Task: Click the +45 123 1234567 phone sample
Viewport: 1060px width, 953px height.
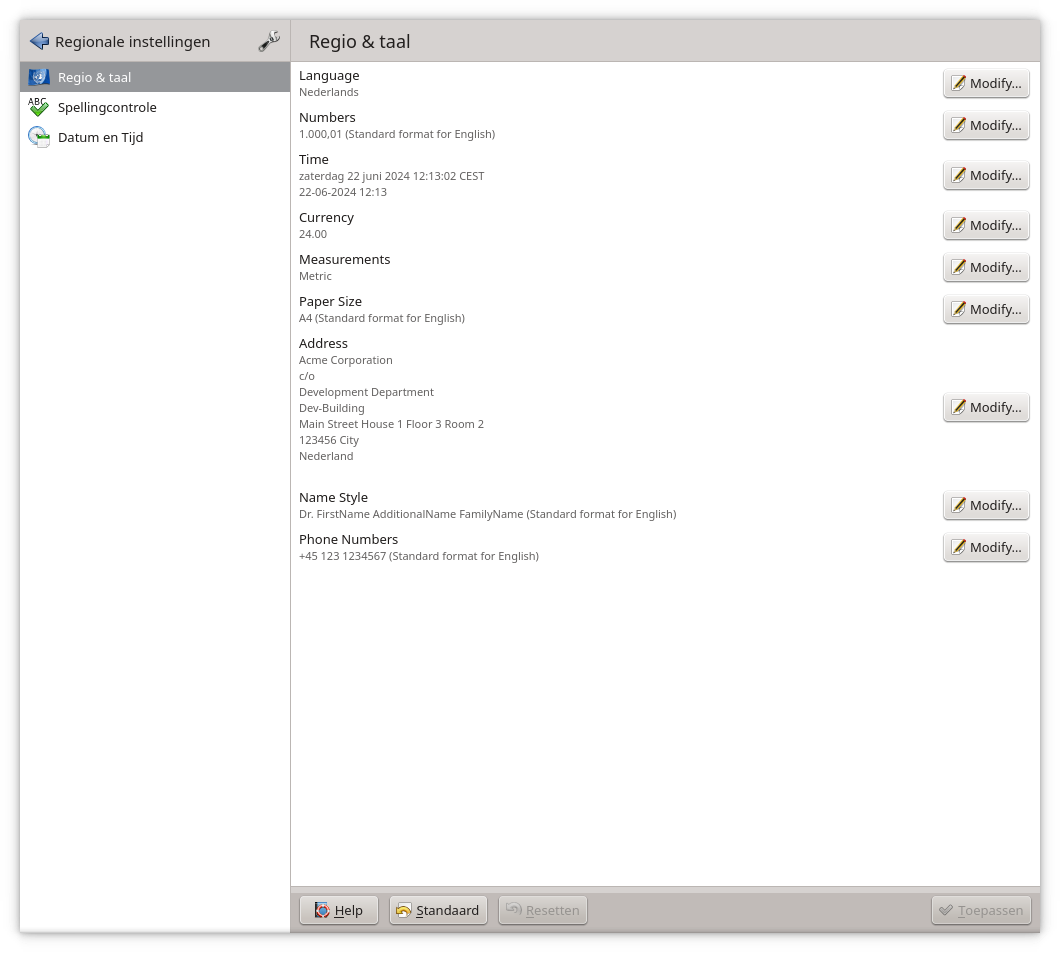Action: (418, 556)
